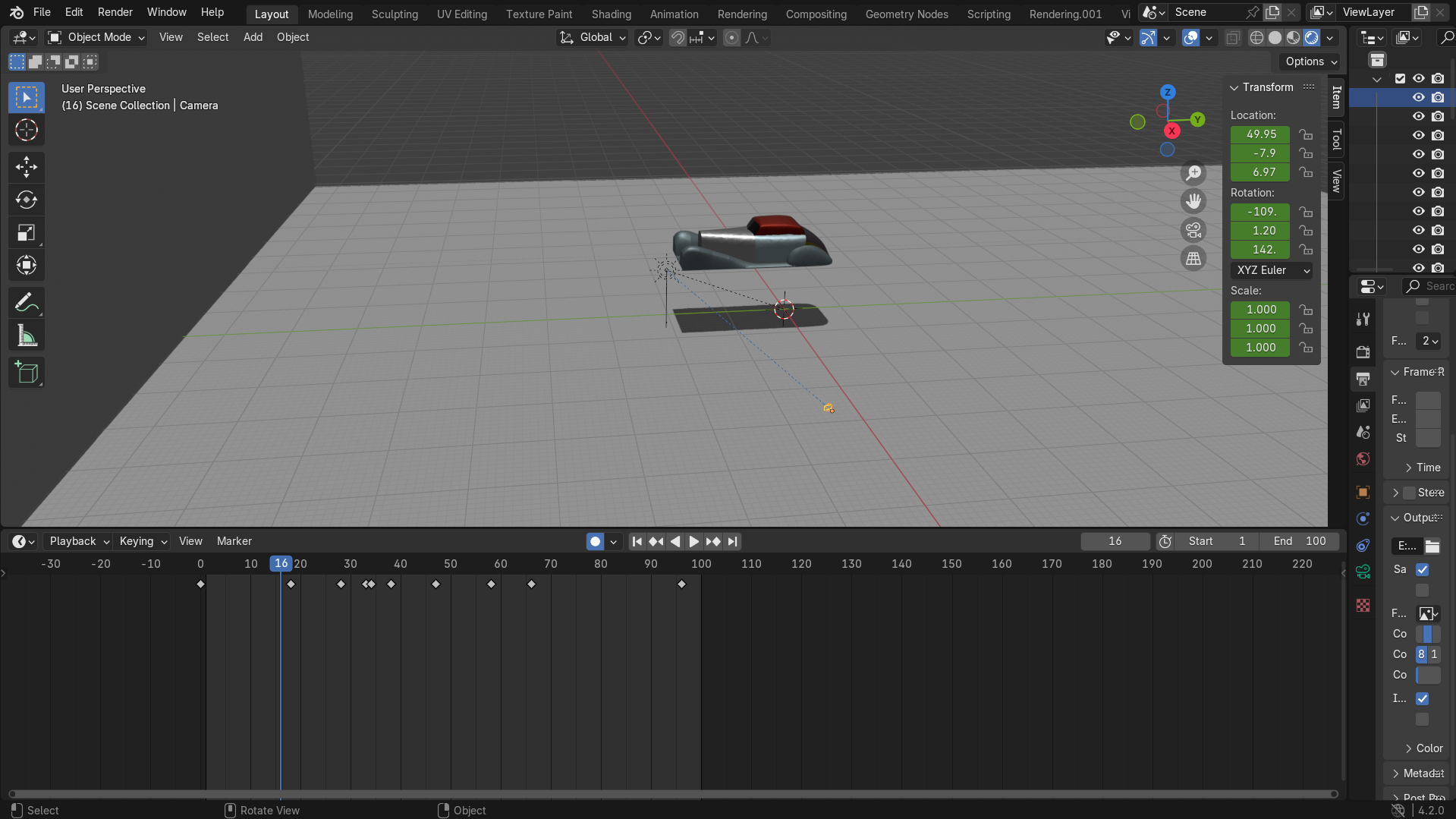Switch to rendered viewport shading
Screen dimensions: 1456x819
pos(1312,37)
